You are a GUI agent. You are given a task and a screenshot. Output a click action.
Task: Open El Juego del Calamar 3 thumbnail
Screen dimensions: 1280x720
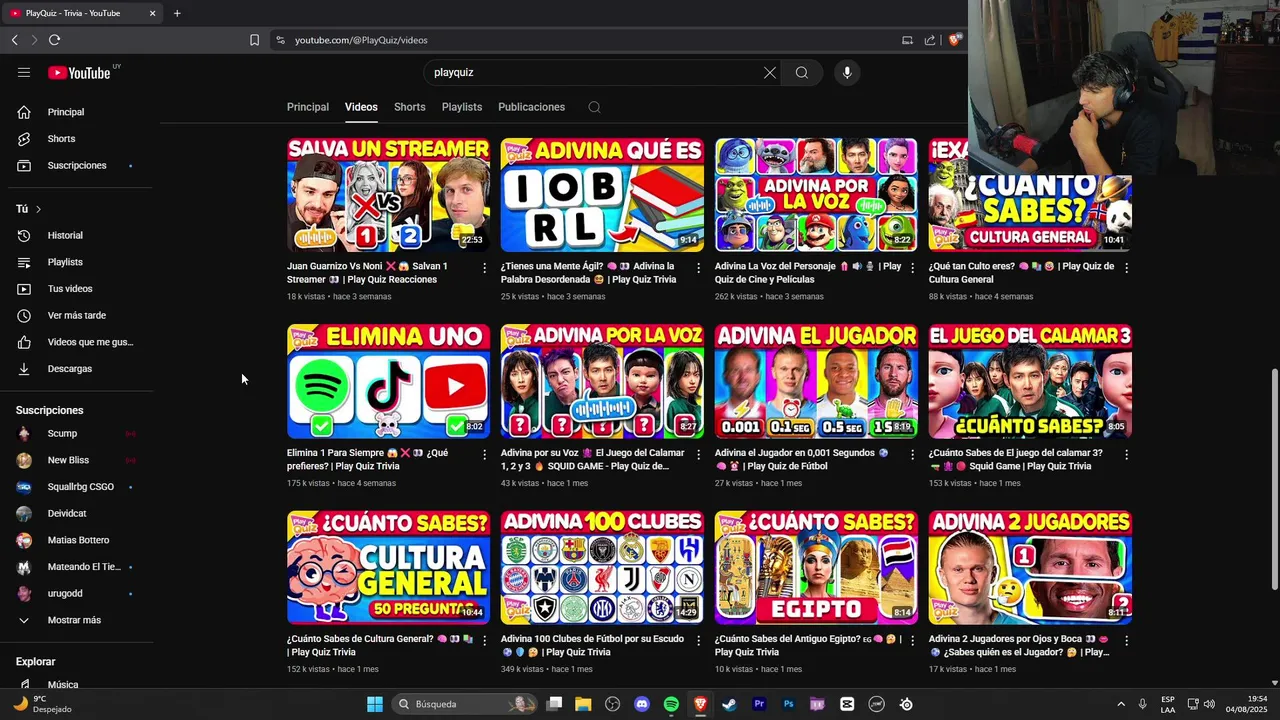[1030, 381]
